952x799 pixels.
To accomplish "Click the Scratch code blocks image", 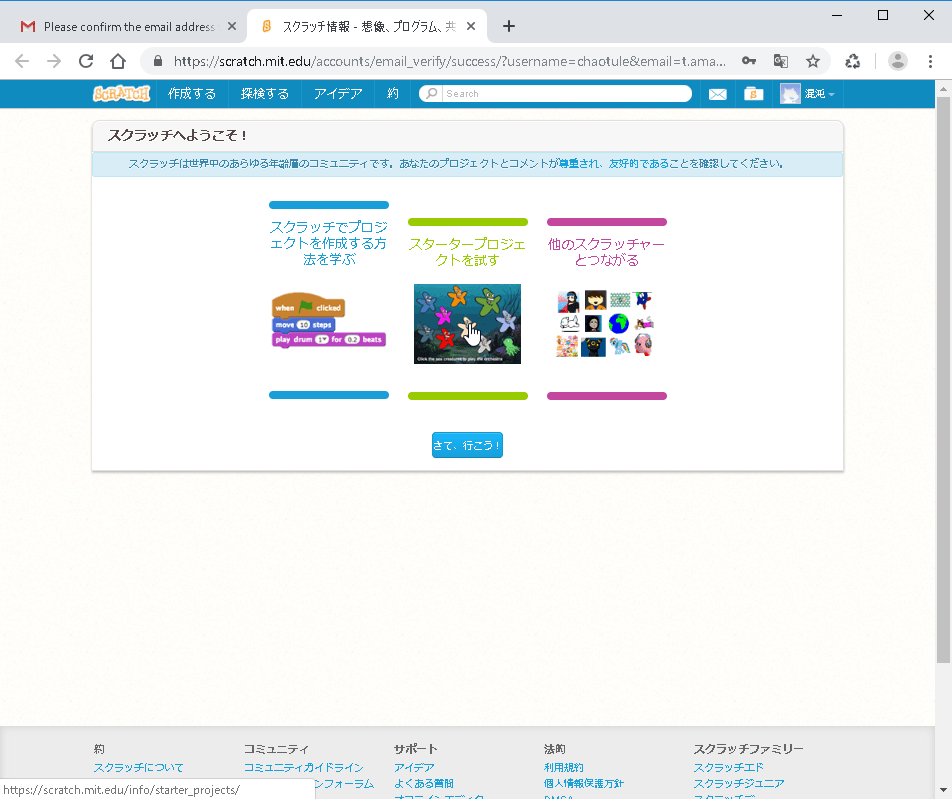I will point(328,320).
